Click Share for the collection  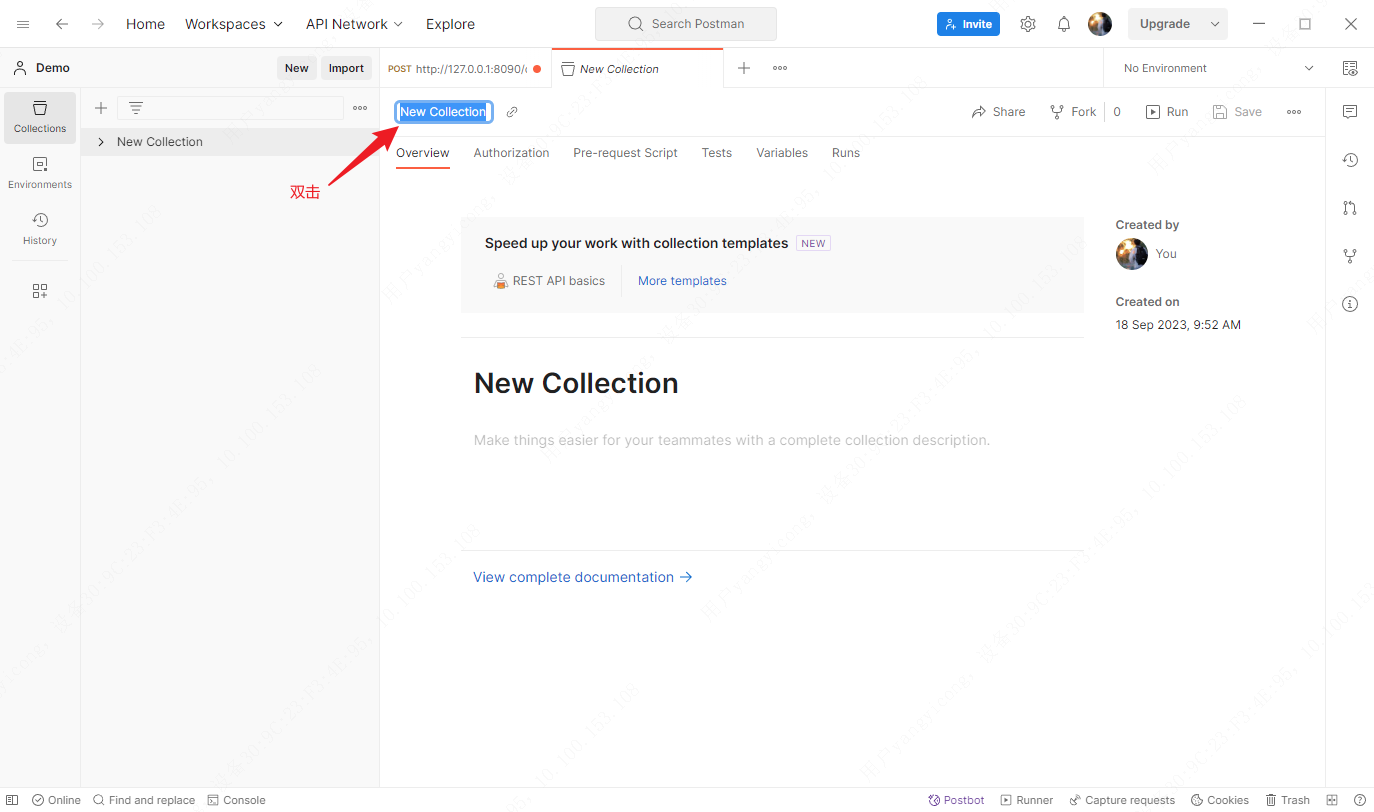998,112
